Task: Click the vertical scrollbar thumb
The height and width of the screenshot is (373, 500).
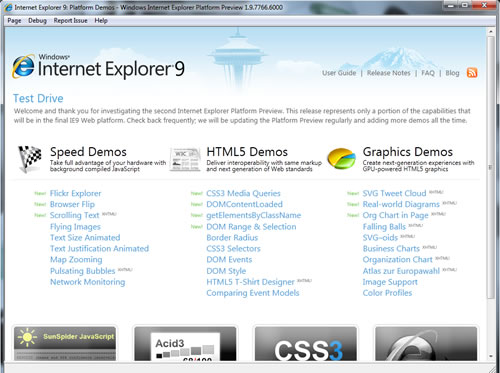Action: (x=490, y=167)
